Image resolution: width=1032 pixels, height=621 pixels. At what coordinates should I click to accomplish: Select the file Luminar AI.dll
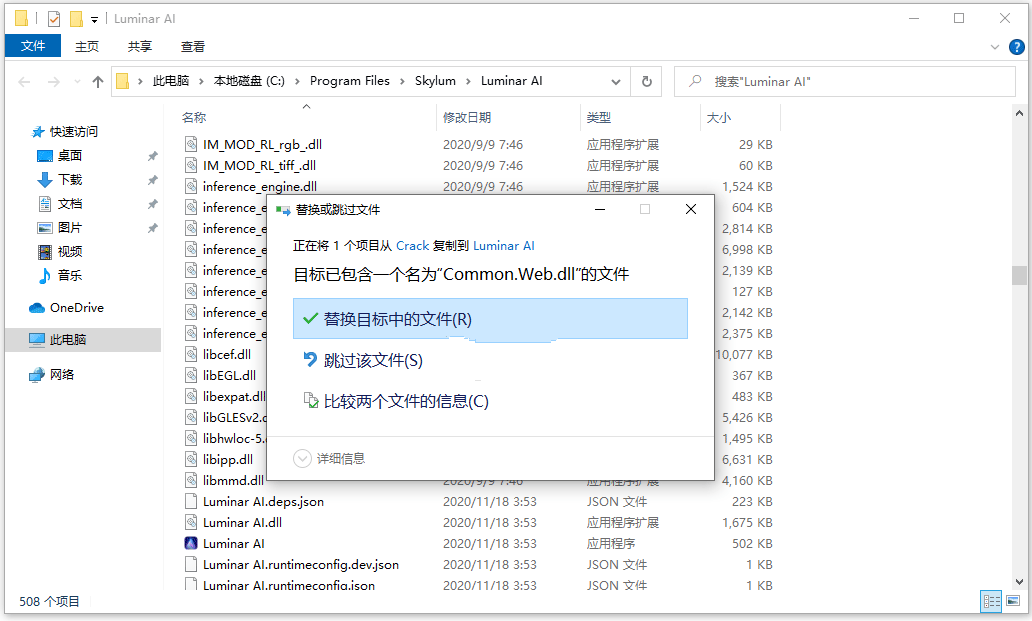tap(242, 523)
